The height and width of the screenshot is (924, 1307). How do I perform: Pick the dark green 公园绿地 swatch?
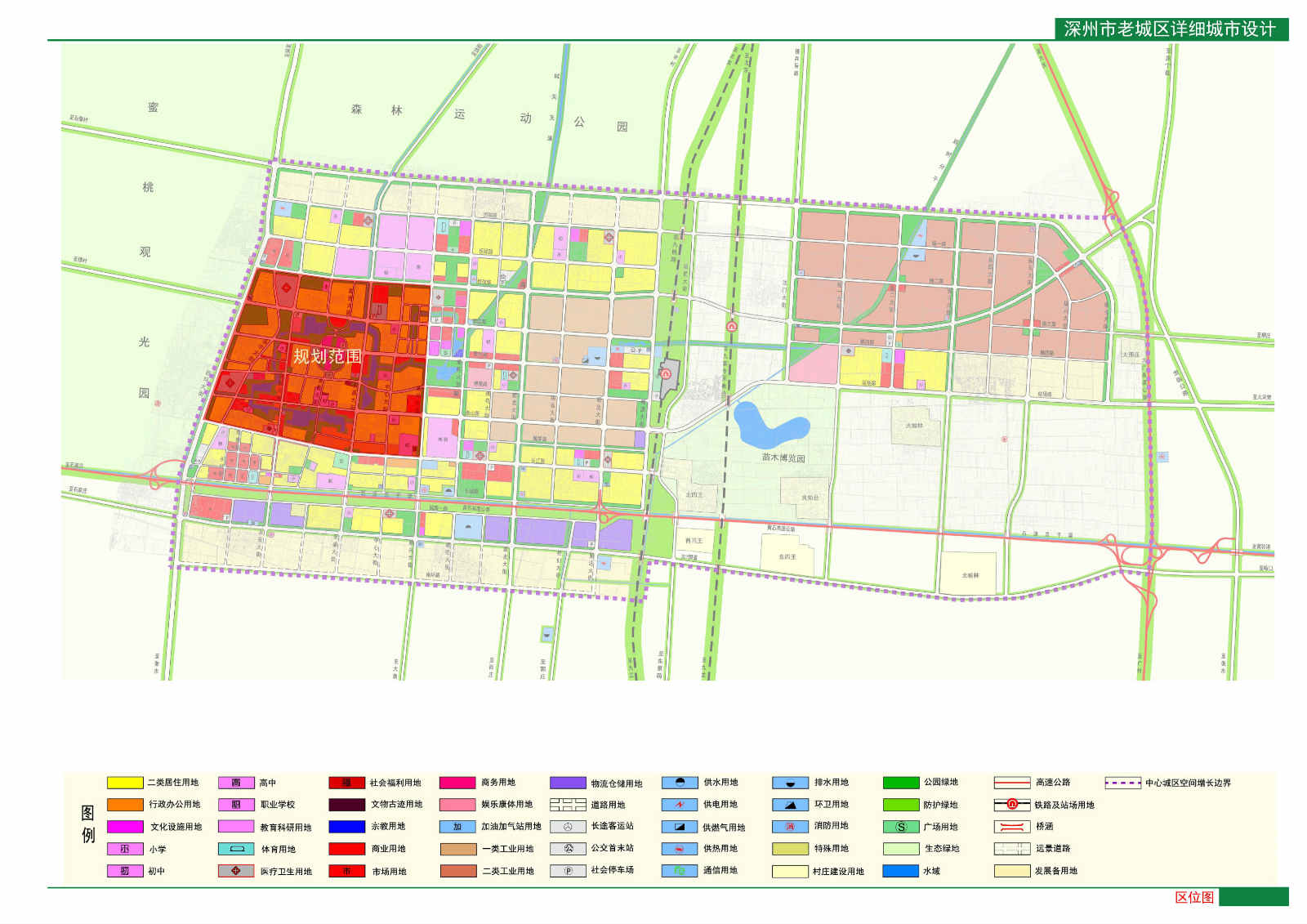(x=901, y=783)
